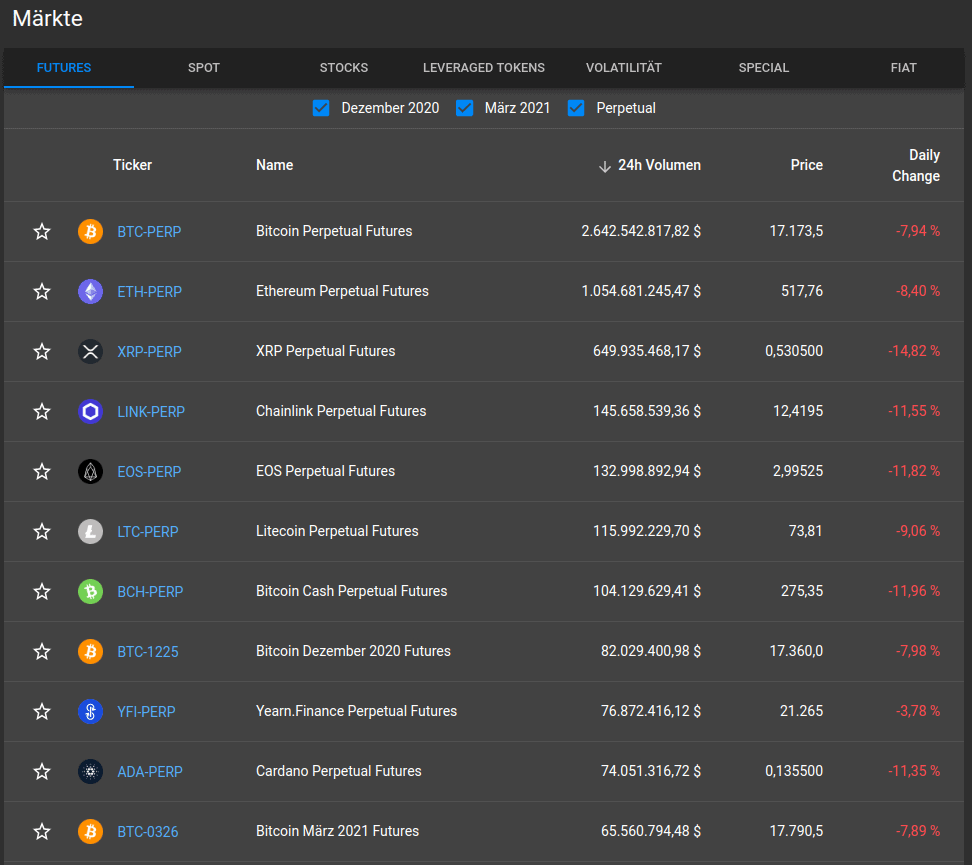
Task: Switch to the Spot tab
Action: click(x=204, y=68)
